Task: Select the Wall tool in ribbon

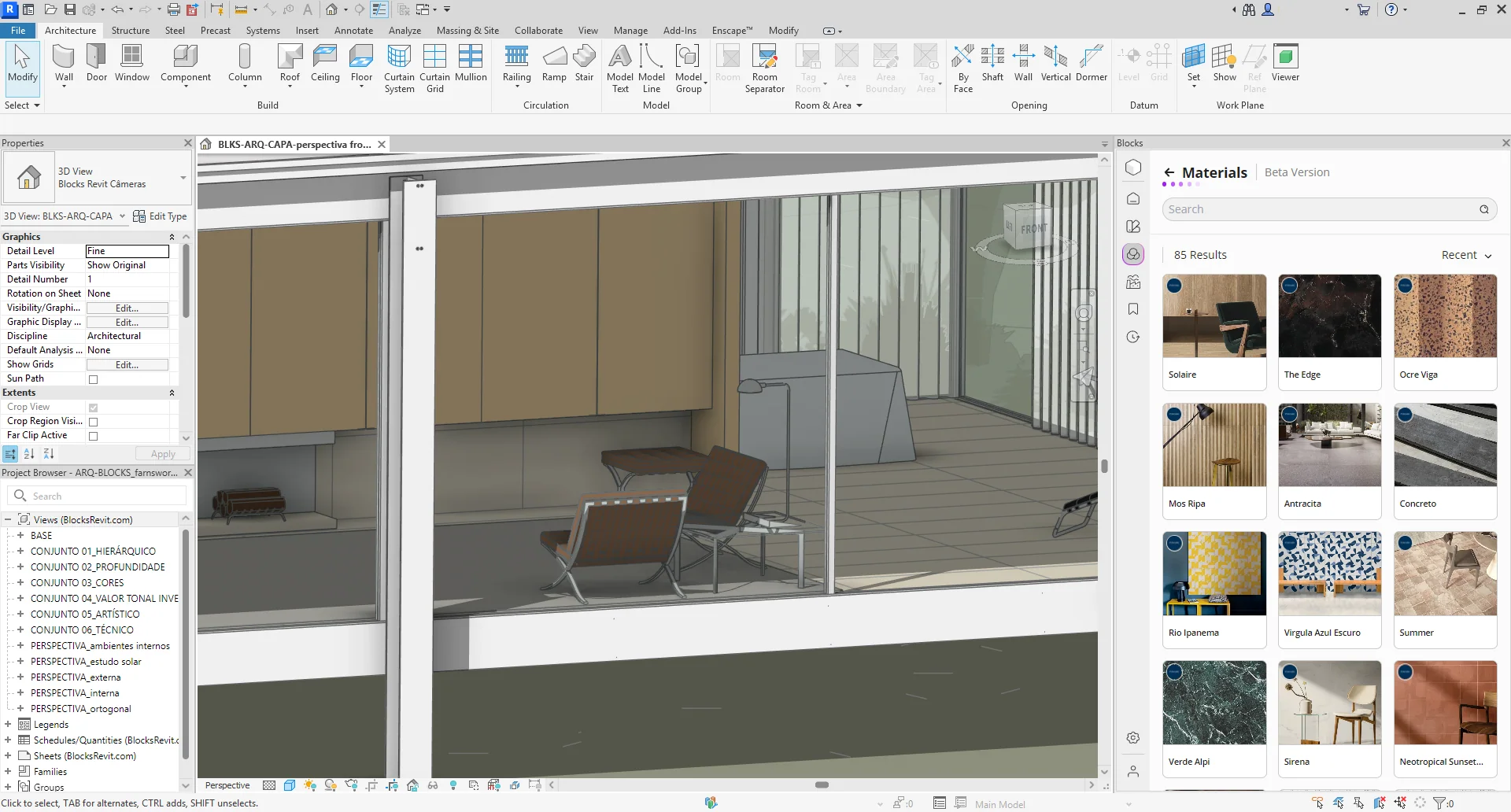Action: (x=64, y=63)
